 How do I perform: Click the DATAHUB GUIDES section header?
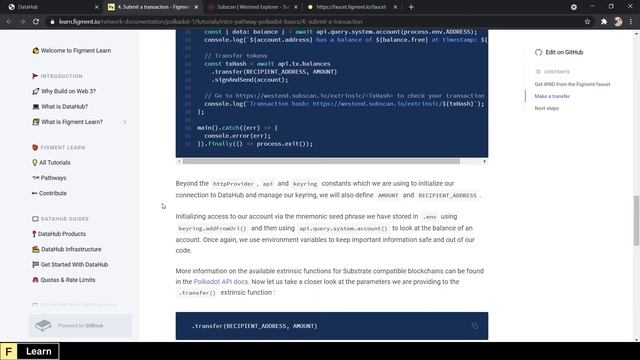64,219
